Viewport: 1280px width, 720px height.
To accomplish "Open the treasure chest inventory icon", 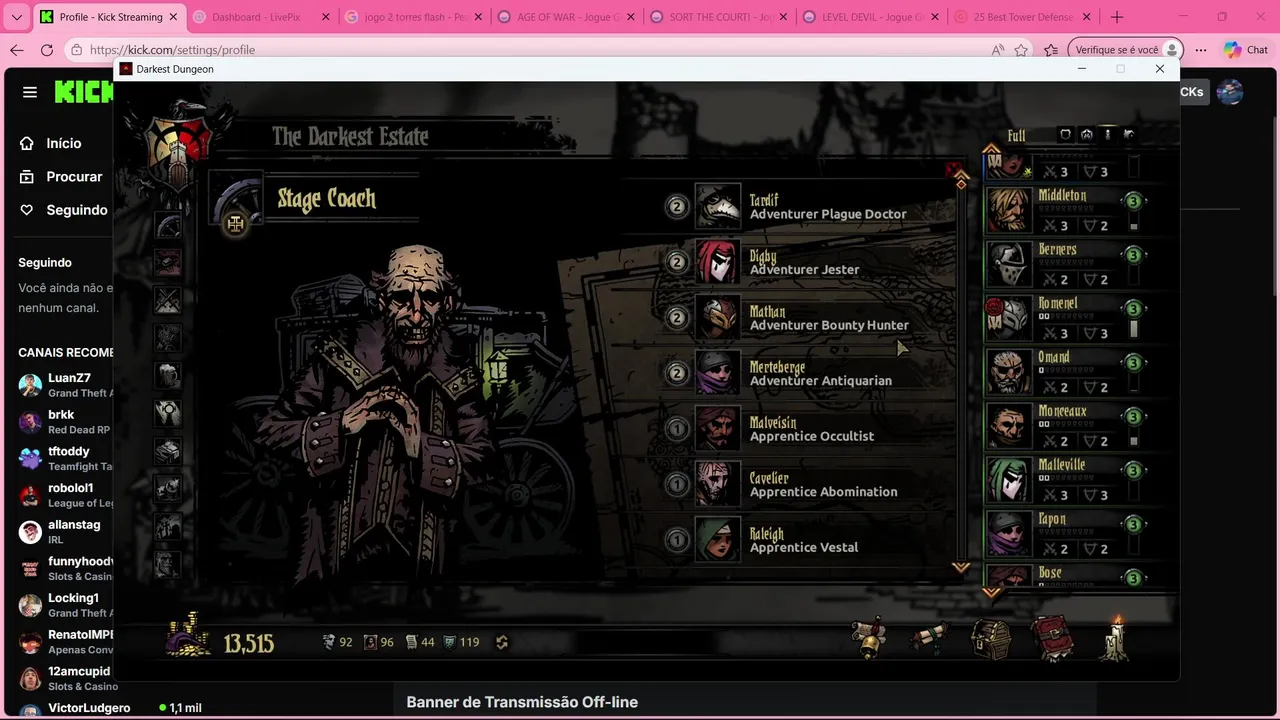I will coord(991,639).
